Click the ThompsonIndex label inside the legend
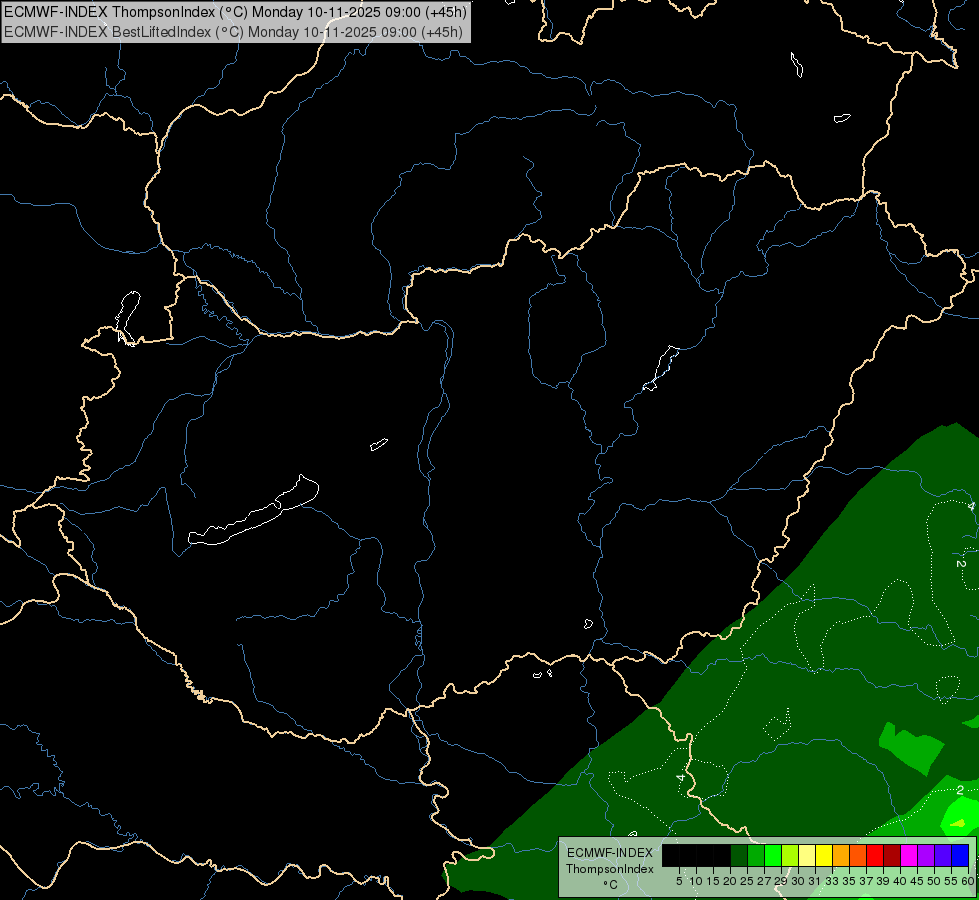This screenshot has height=900, width=979. tap(610, 869)
